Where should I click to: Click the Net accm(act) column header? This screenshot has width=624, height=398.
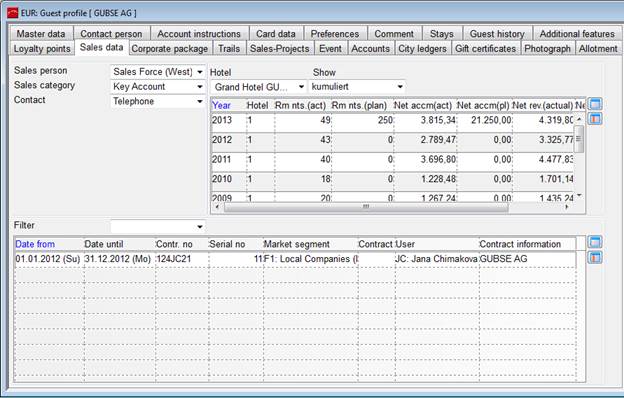pyautogui.click(x=425, y=105)
